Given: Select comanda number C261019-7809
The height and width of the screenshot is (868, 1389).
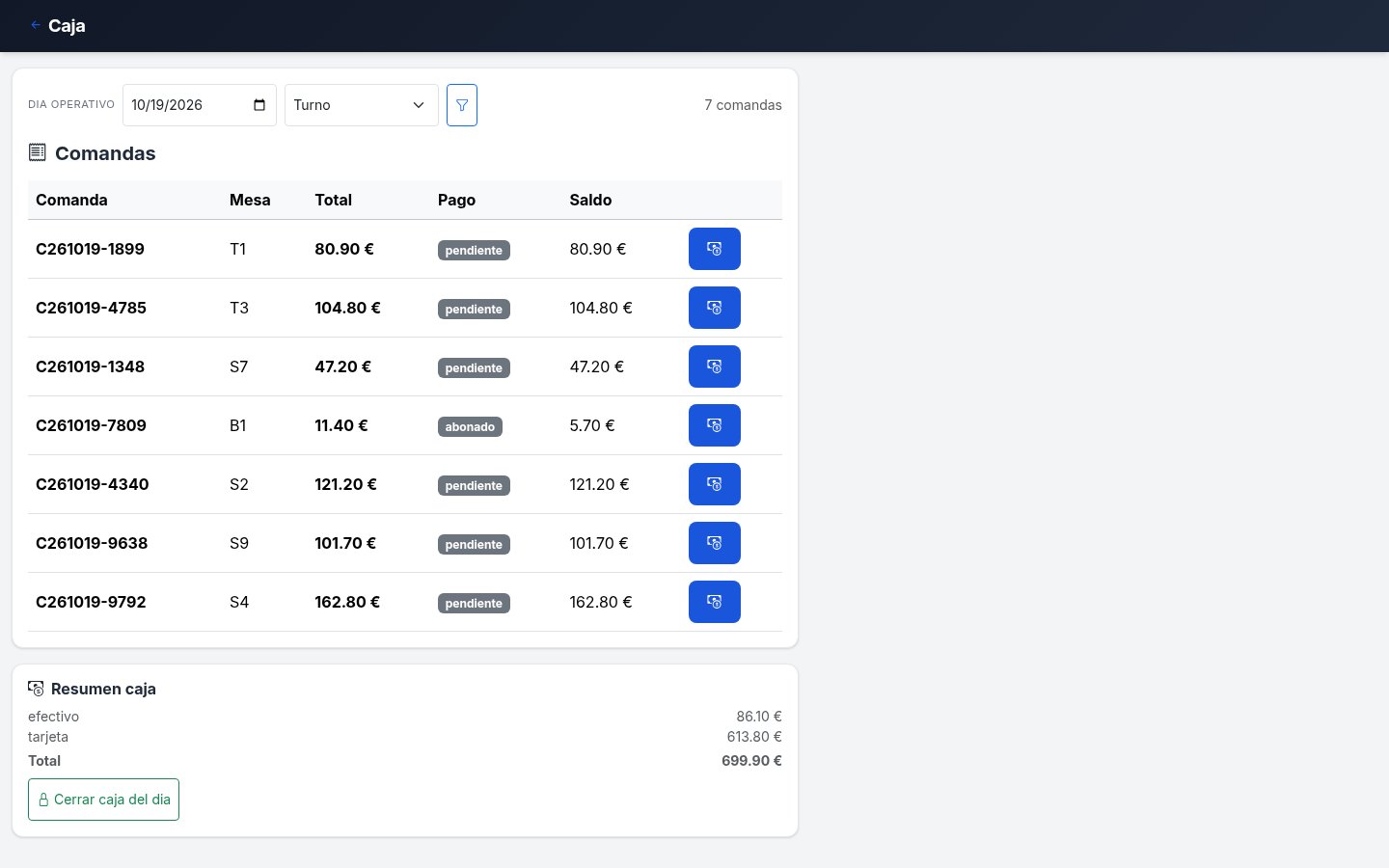Looking at the screenshot, I should [x=91, y=425].
